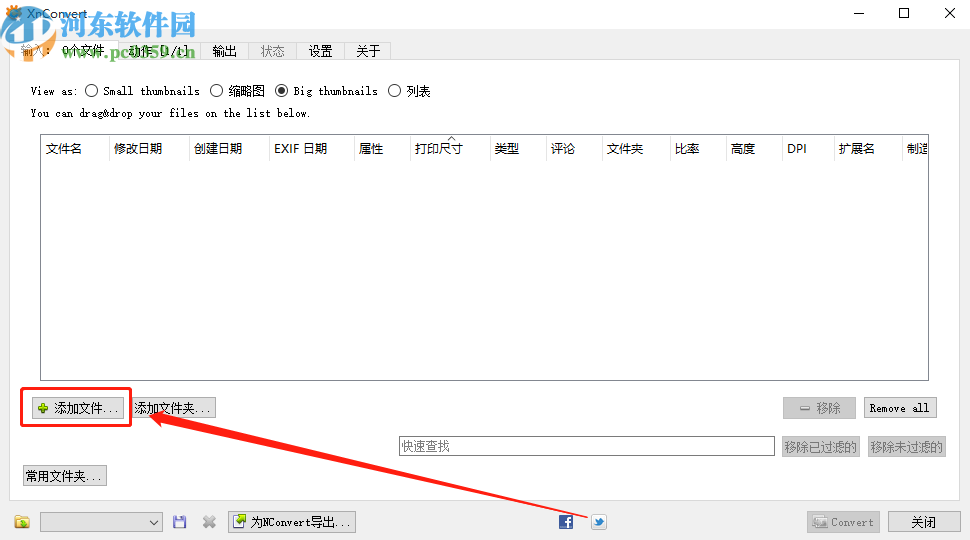Sort by EXIF 日期 column header
The width and height of the screenshot is (970, 540).
[x=311, y=148]
